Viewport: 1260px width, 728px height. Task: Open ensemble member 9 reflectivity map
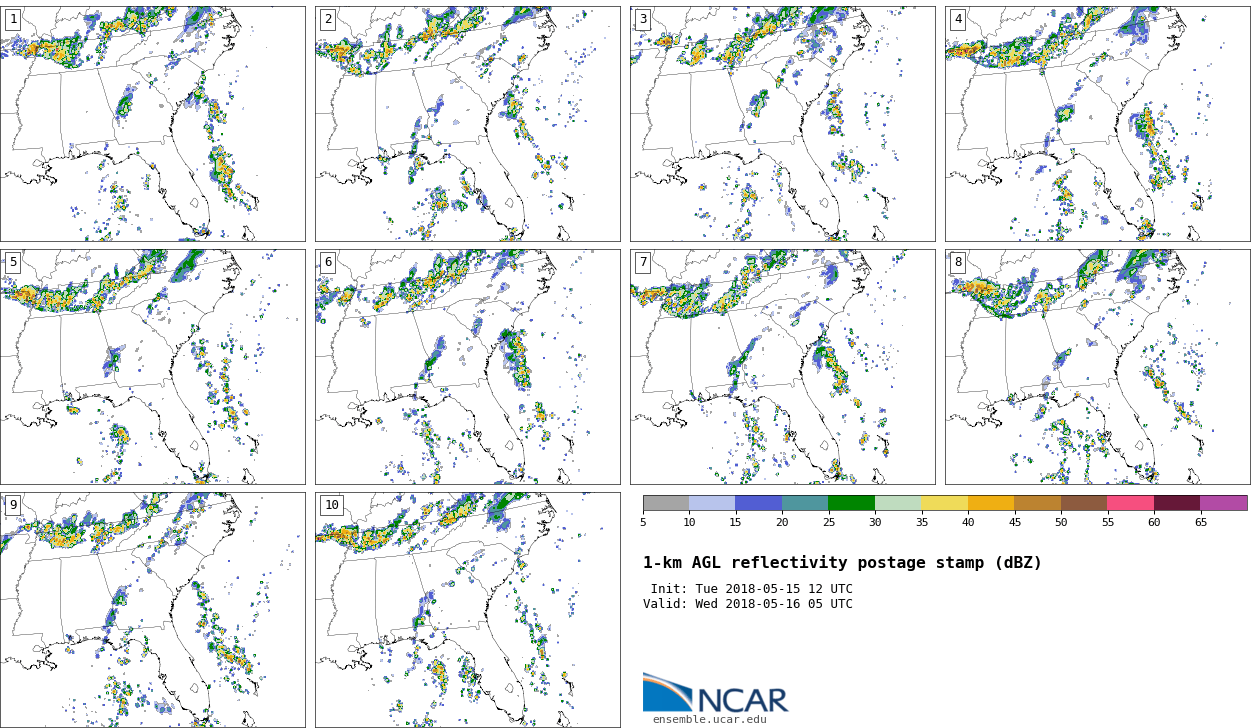click(x=152, y=609)
